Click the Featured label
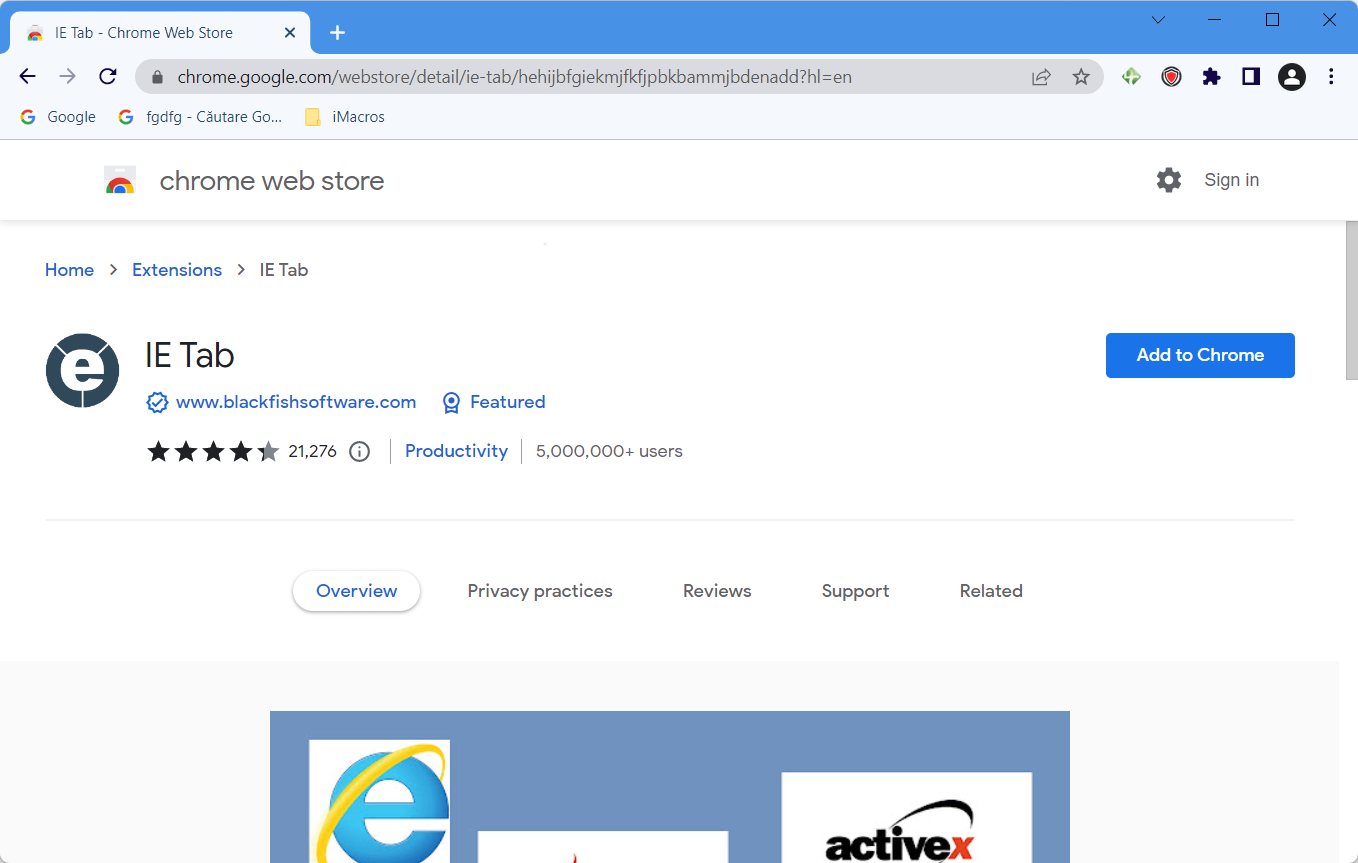This screenshot has height=863, width=1358. pyautogui.click(x=508, y=402)
